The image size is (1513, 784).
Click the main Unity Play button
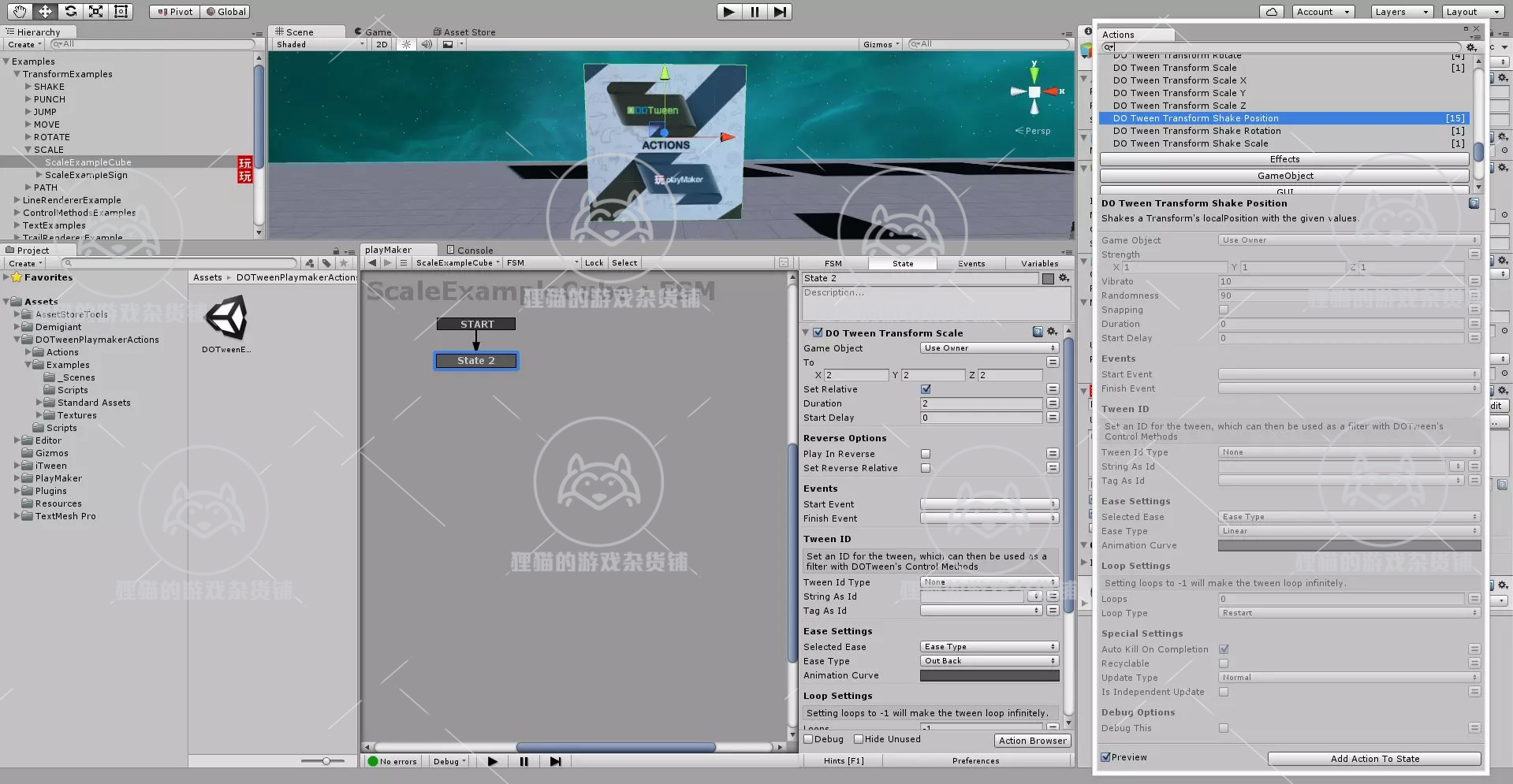[729, 12]
